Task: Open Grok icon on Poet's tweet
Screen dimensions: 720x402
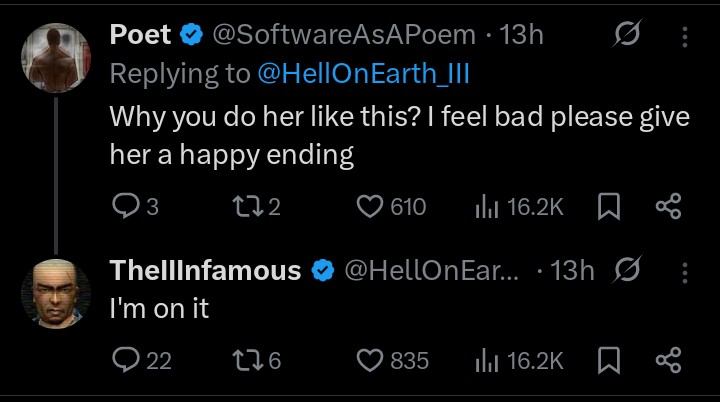Action: pyautogui.click(x=628, y=36)
